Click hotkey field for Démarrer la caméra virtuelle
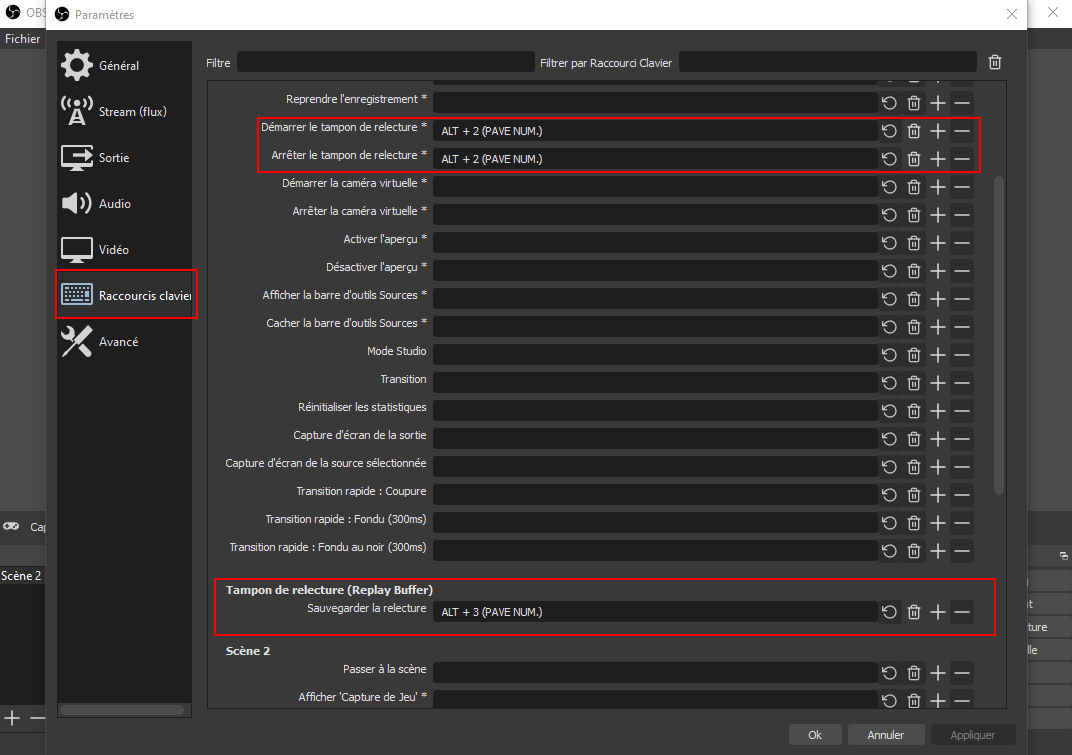 655,187
